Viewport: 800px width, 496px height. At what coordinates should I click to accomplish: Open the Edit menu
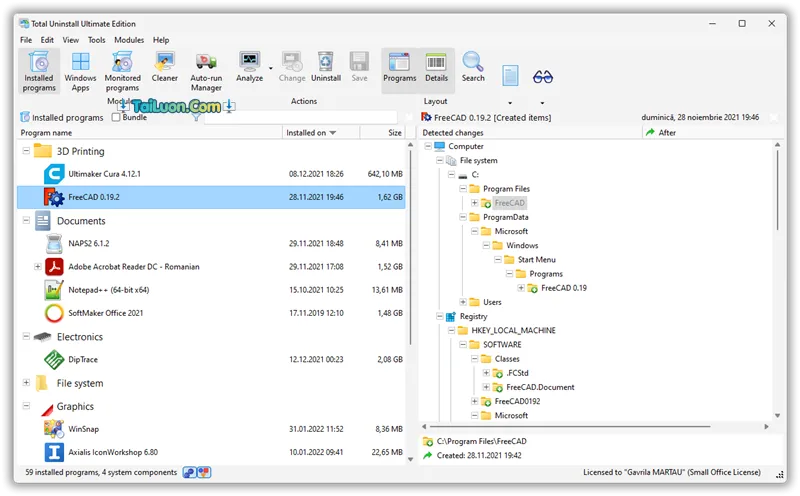[x=47, y=40]
